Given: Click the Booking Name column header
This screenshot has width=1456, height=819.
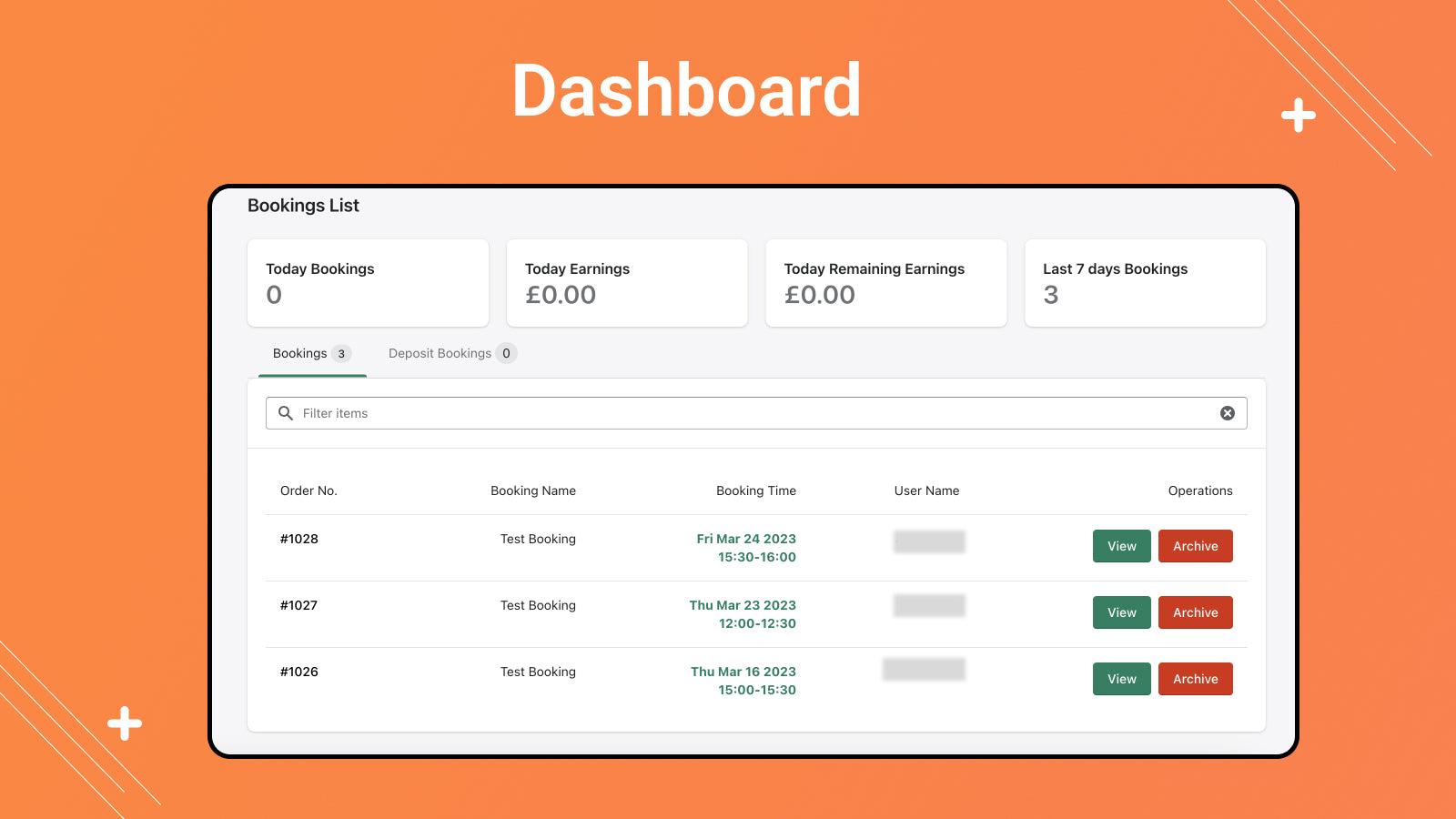Looking at the screenshot, I should 534,490.
